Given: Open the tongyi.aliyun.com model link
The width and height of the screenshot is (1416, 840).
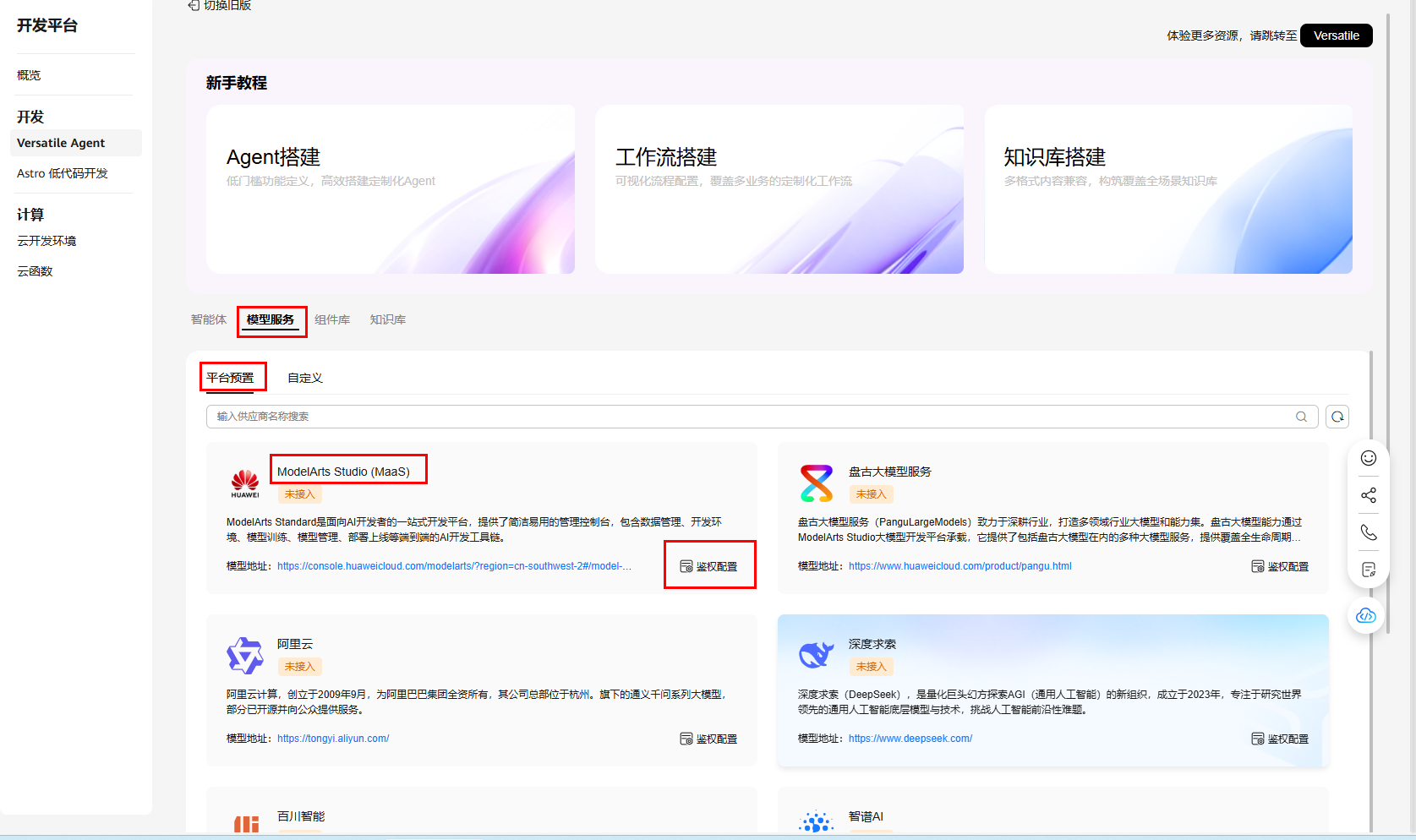Looking at the screenshot, I should point(333,739).
